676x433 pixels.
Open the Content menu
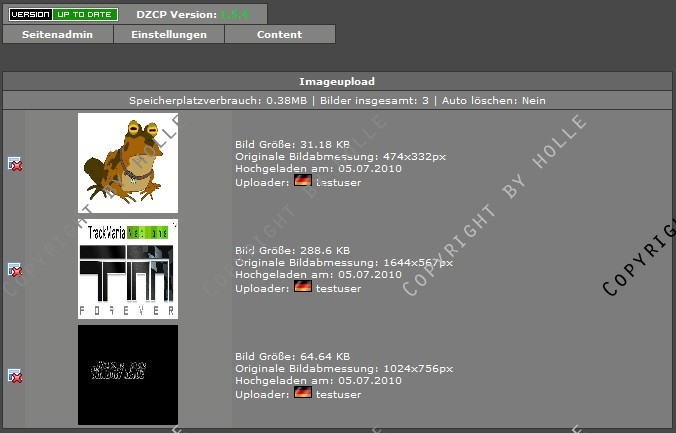[279, 35]
